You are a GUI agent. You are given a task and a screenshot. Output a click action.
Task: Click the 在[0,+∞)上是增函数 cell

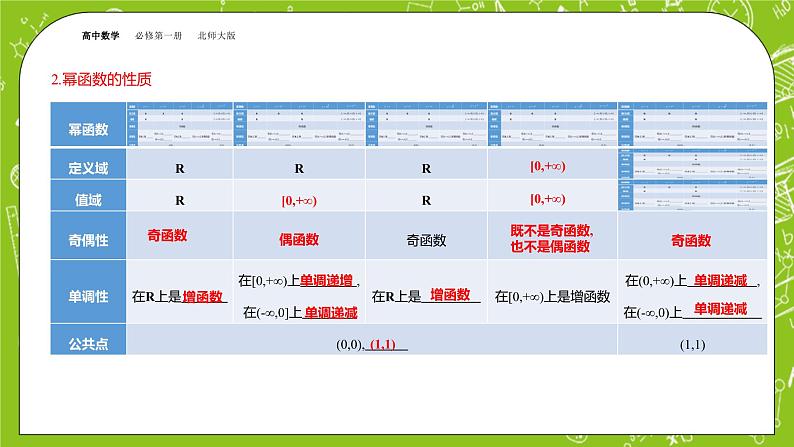552,296
